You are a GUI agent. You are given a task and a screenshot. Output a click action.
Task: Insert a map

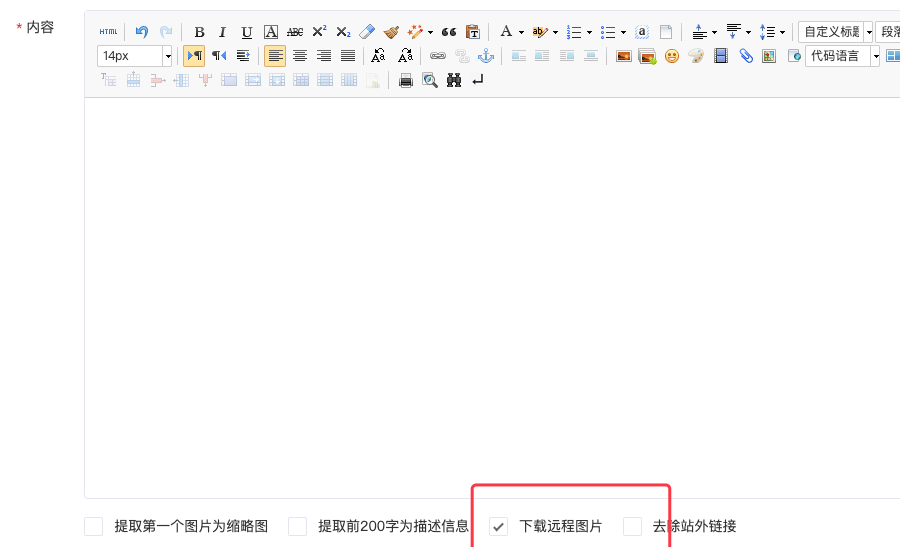tap(769, 56)
